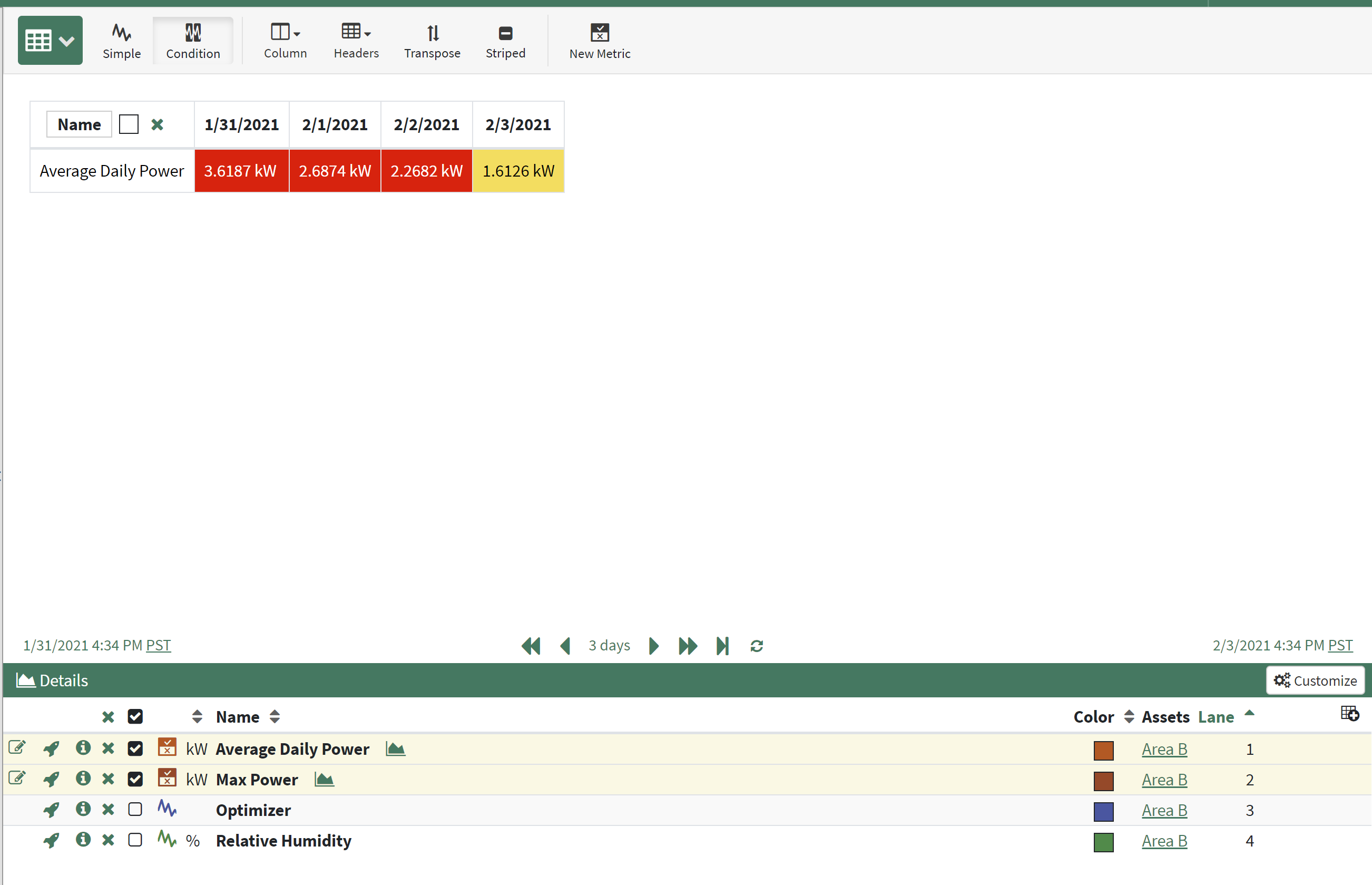Uncheck the Max Power item checkbox
The image size is (1372, 885).
[135, 779]
